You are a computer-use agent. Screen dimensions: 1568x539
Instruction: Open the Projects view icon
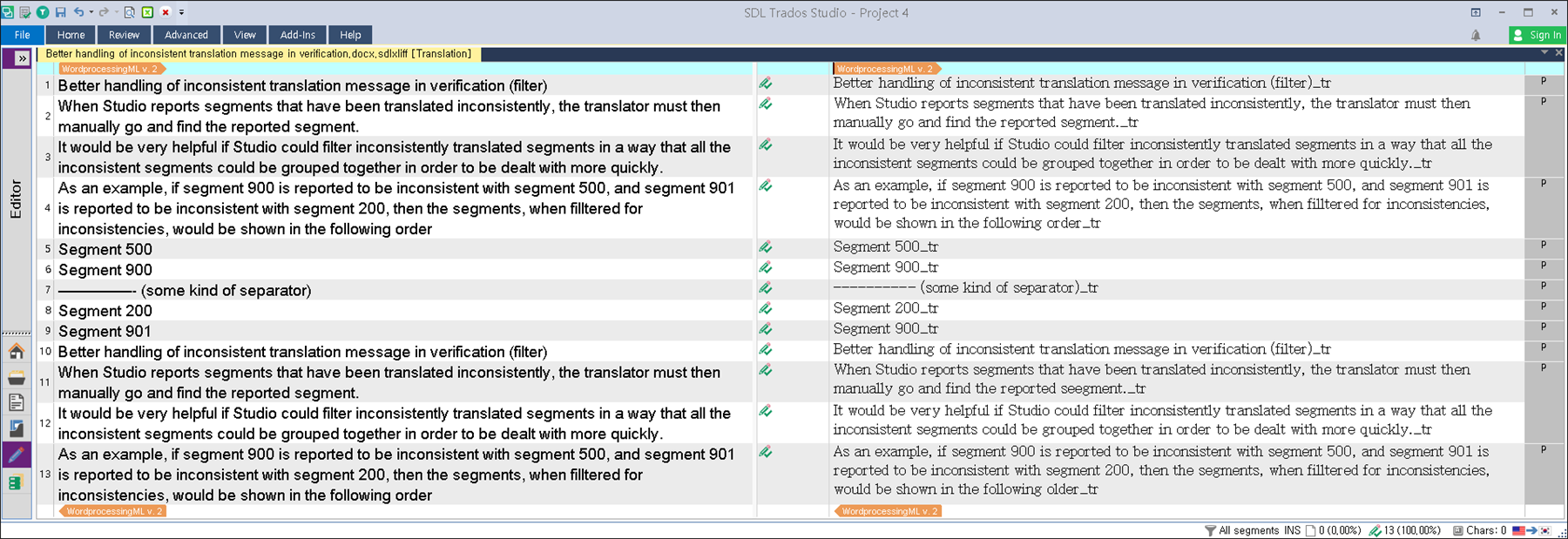(17, 378)
